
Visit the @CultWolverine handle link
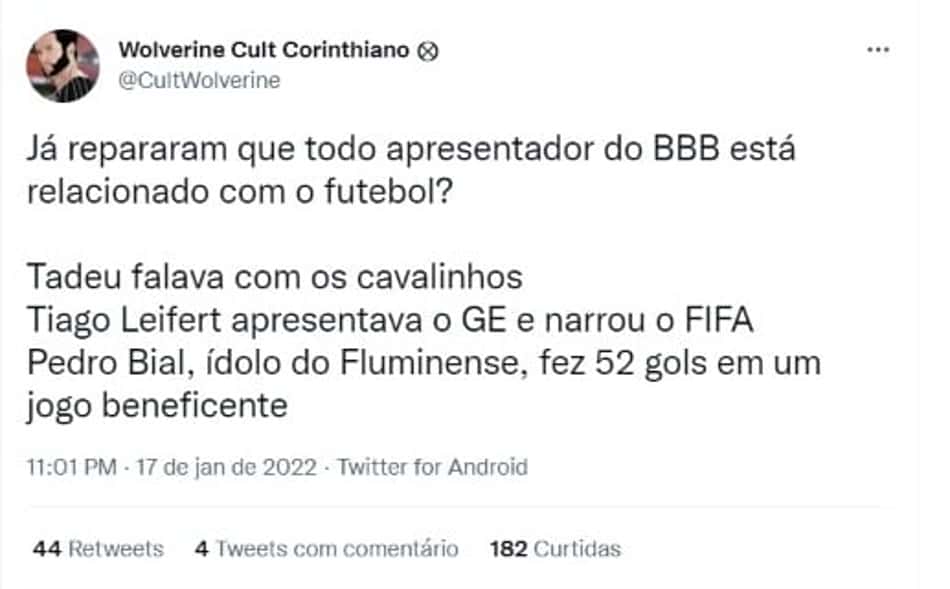pyautogui.click(x=199, y=80)
